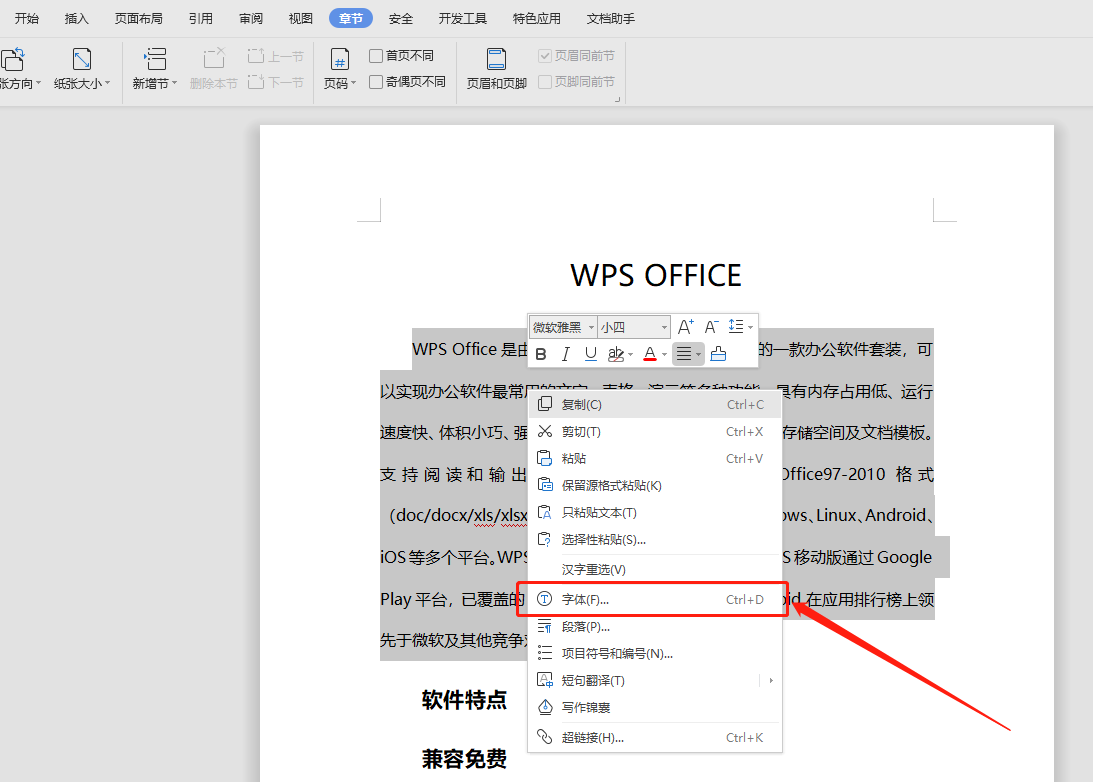Apply the red font color A swatch
Screen dimensions: 1093x782
(x=650, y=354)
